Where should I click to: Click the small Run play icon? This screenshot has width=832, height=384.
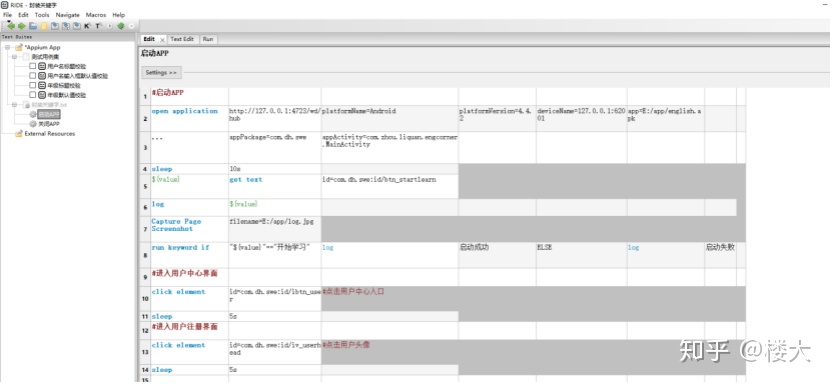(x=109, y=26)
